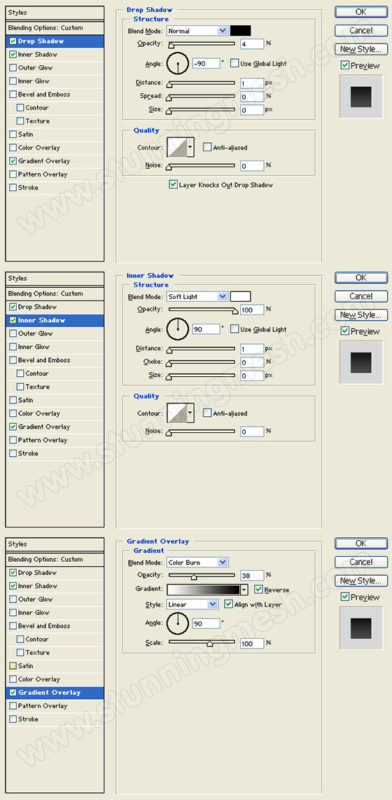
Task: Click the Distance field in Inner Shadow settings
Action: coord(252,348)
